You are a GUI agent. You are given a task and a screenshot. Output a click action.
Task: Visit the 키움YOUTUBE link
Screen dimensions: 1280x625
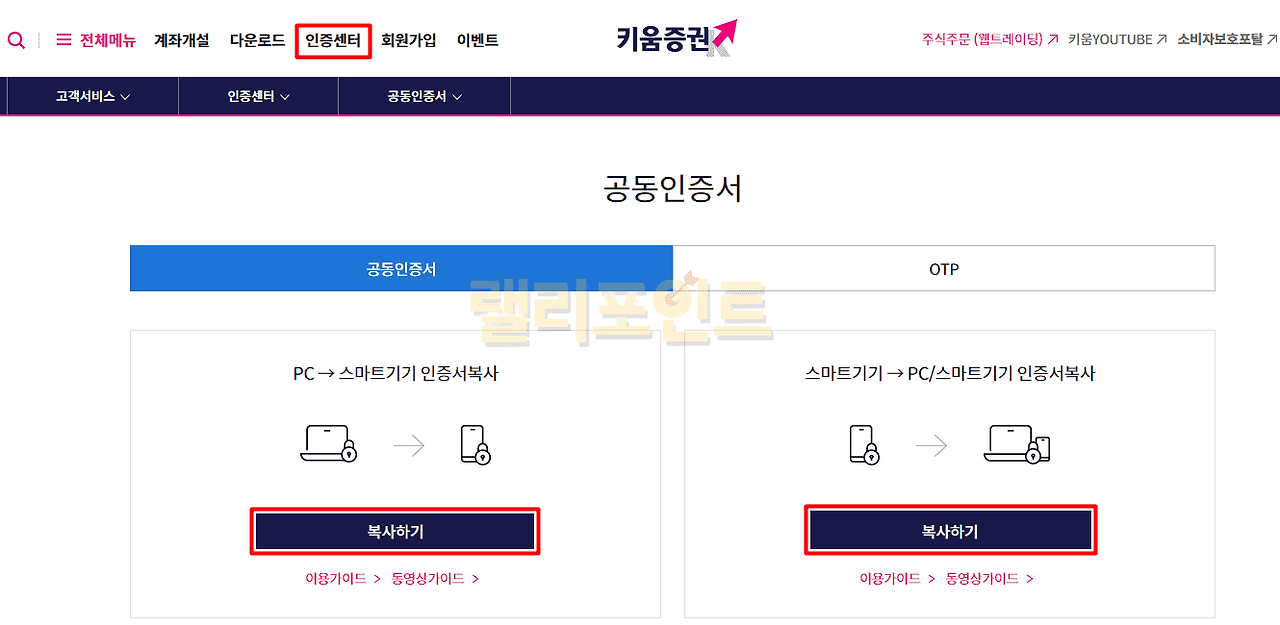[x=1117, y=40]
